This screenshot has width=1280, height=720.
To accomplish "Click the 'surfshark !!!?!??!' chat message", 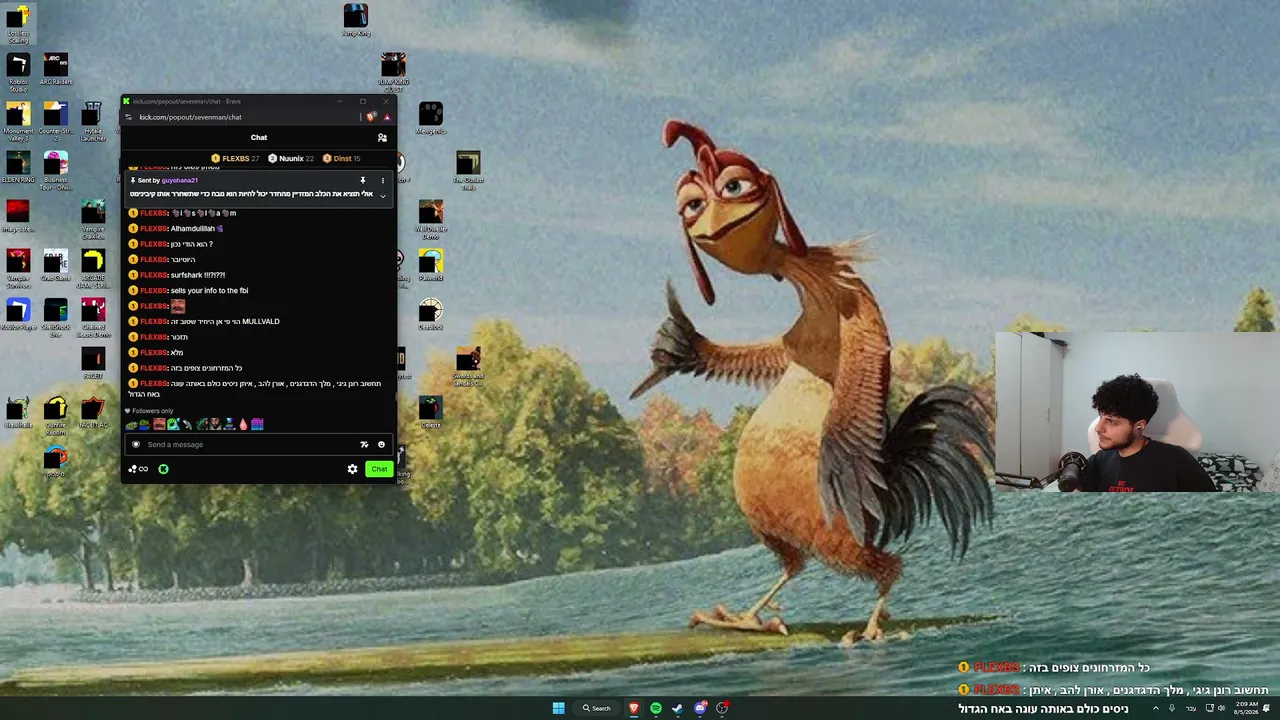I will coord(198,275).
